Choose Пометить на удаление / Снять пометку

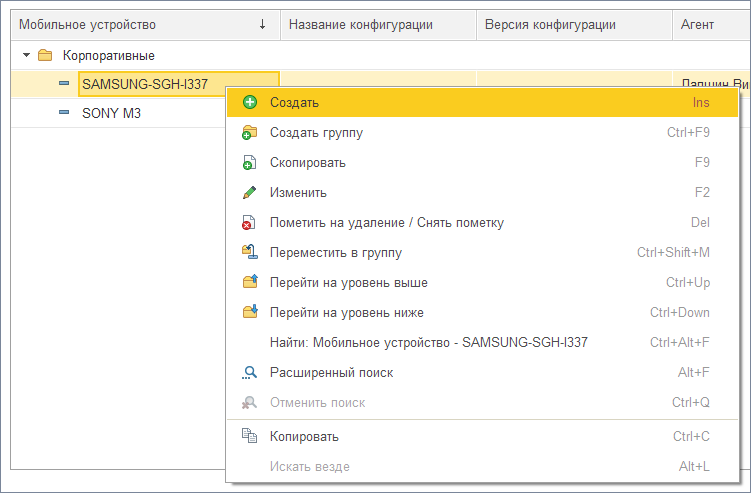coord(482,223)
